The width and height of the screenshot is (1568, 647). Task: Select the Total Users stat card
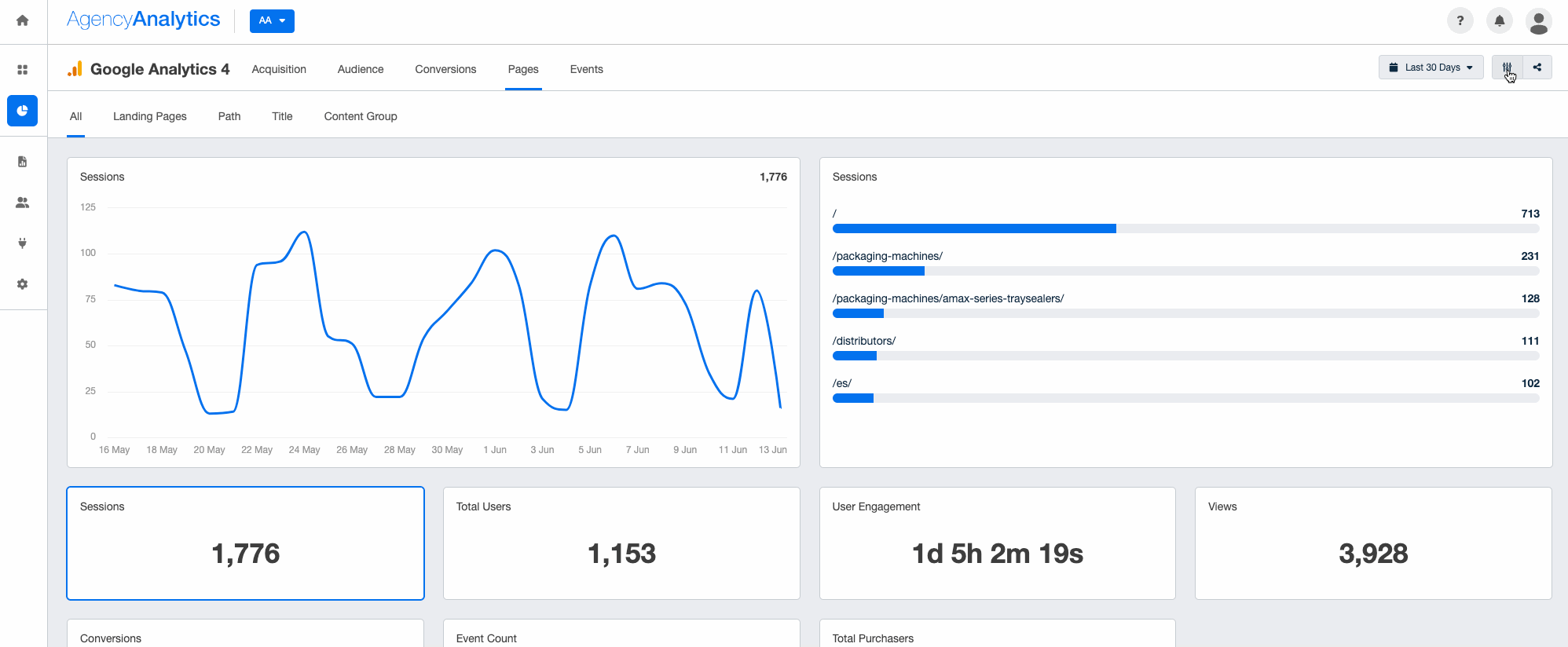pos(621,543)
